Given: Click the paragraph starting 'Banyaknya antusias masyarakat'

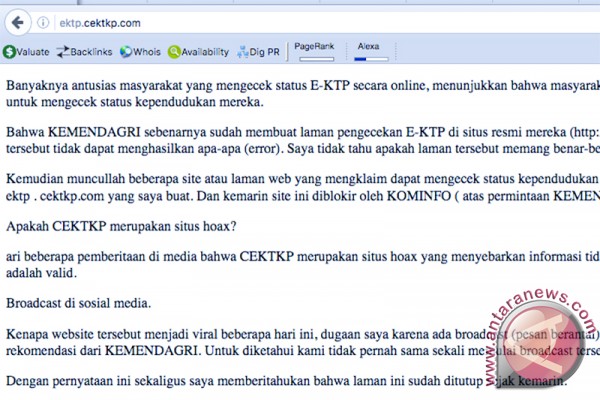Looking at the screenshot, I should pos(303,94).
